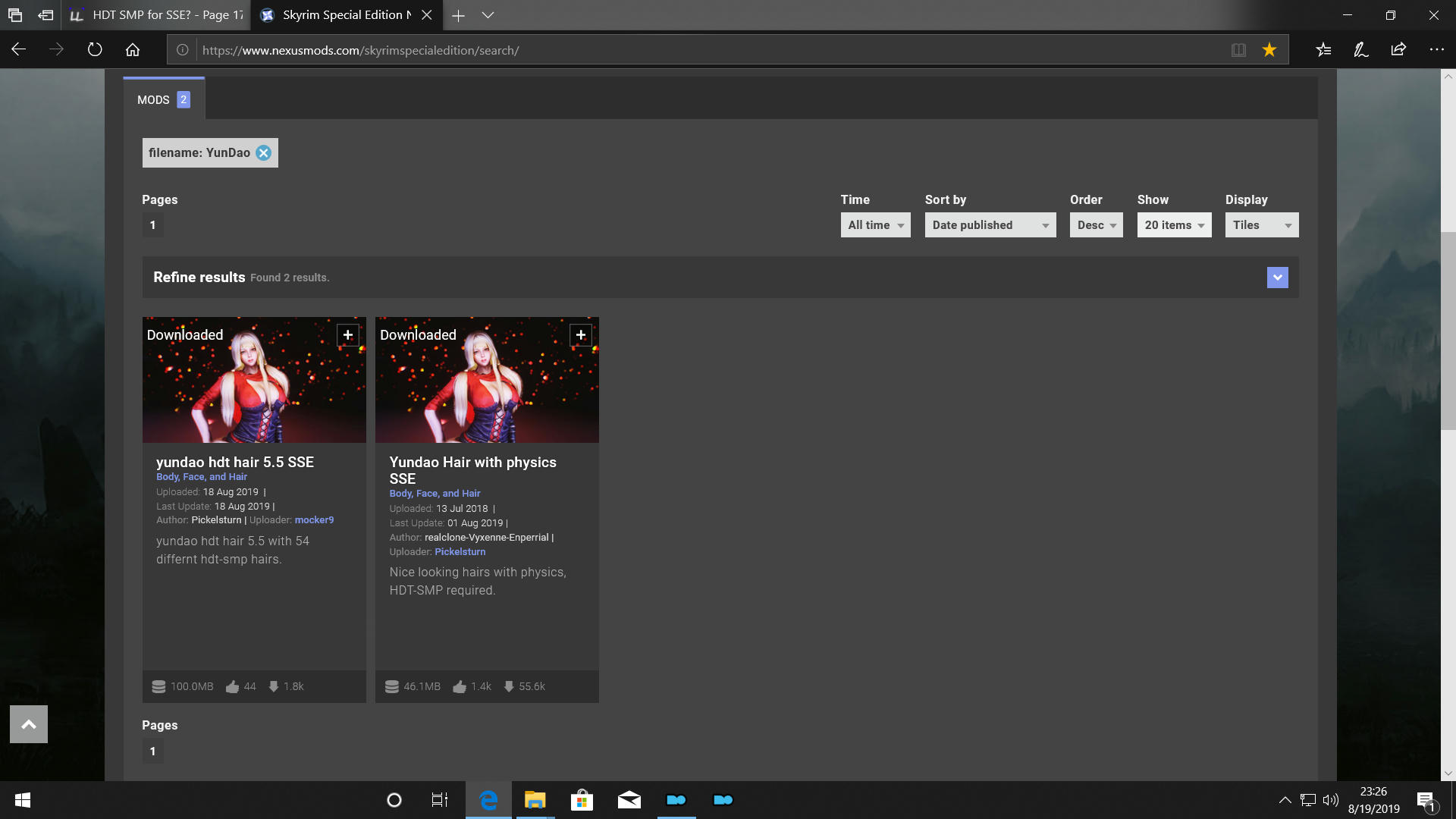Click the file size icon showing 46.1MB
The image size is (1456, 819).
392,686
